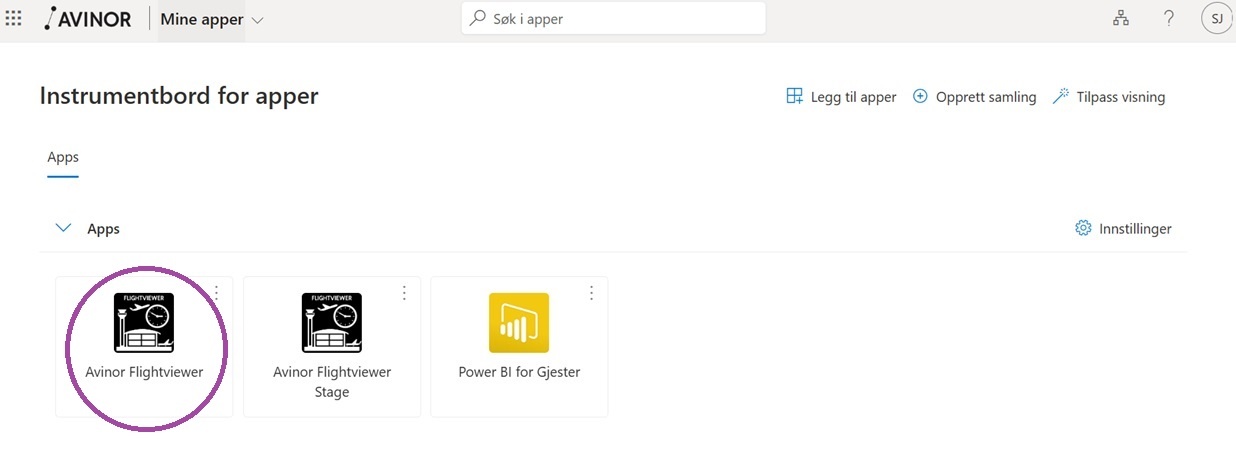Open more options on Avinor Flightviewer Stage tile
The image size is (1236, 472).
(404, 293)
